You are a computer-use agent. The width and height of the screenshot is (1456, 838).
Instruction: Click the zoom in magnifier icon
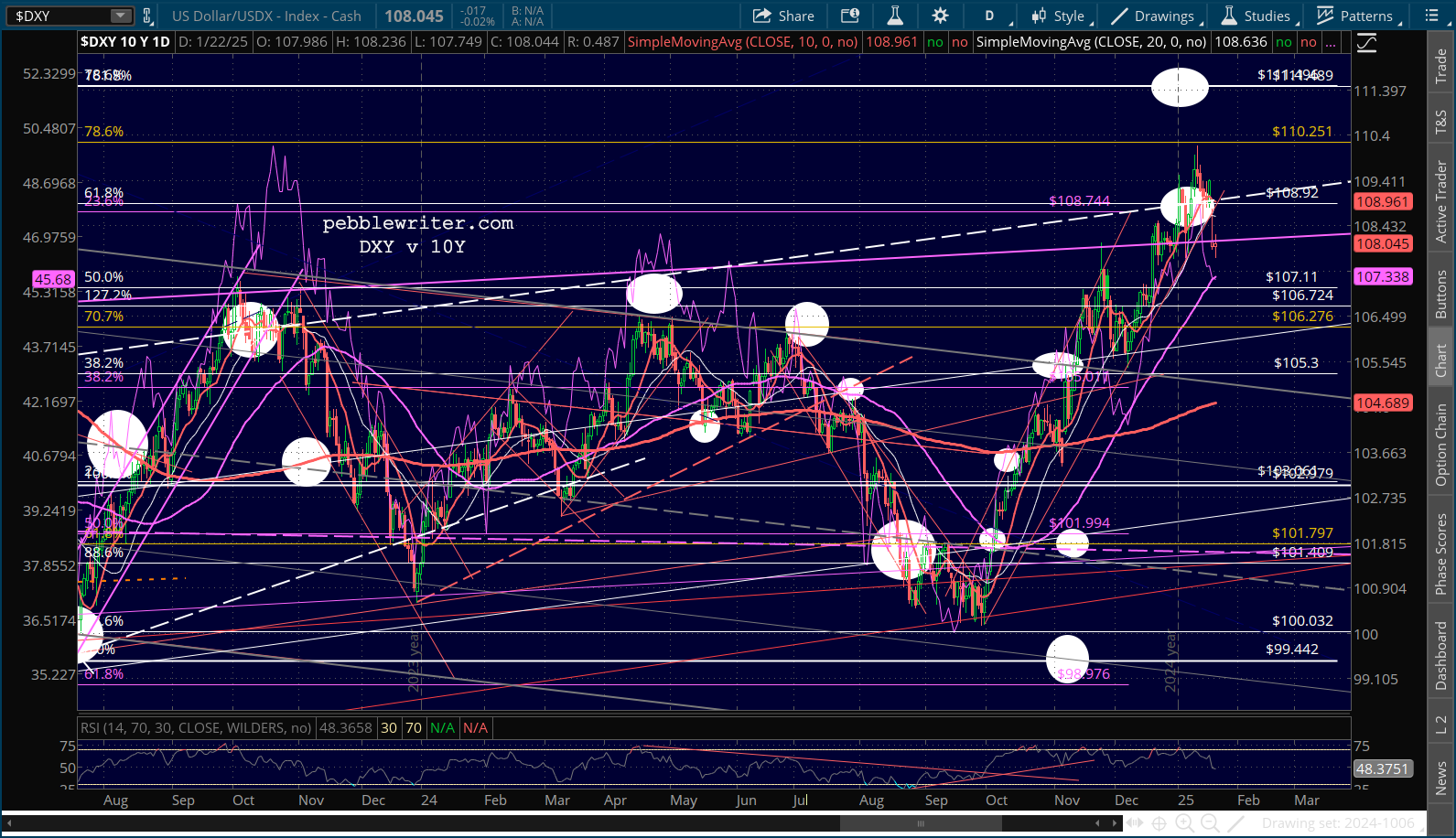1184,822
